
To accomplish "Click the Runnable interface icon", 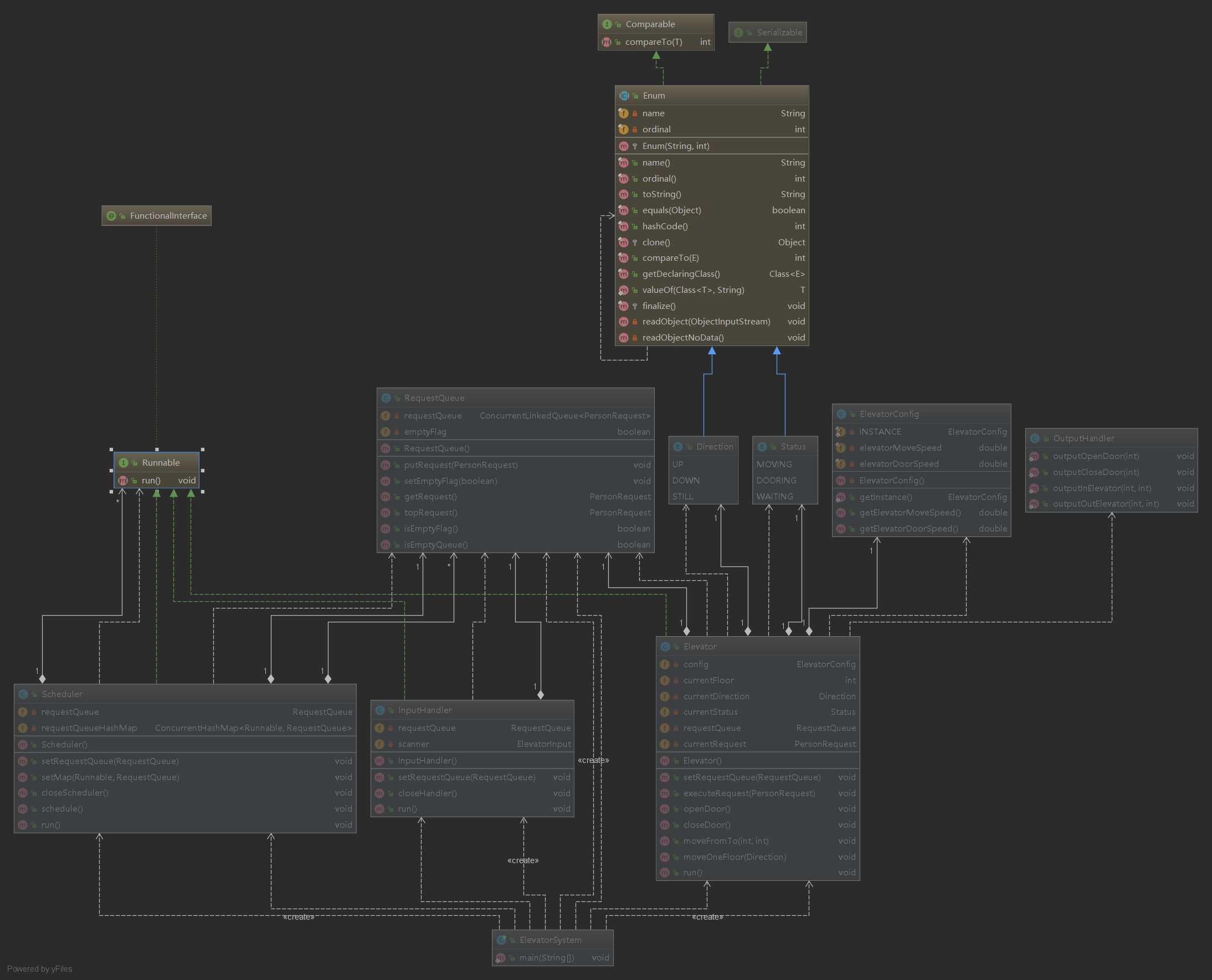I will 123,463.
